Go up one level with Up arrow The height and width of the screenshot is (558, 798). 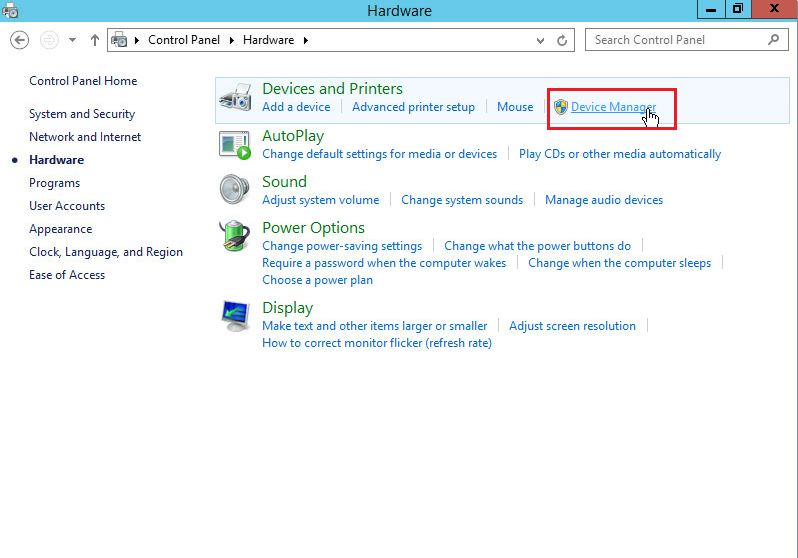click(x=95, y=40)
